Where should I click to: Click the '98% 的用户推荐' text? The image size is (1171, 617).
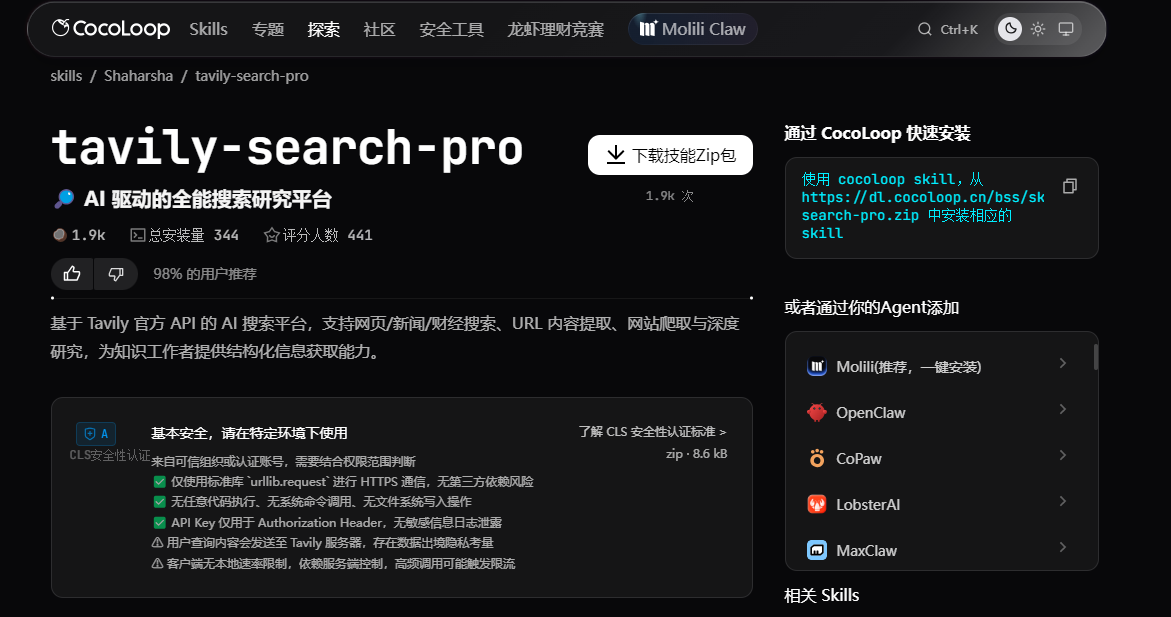tap(205, 274)
